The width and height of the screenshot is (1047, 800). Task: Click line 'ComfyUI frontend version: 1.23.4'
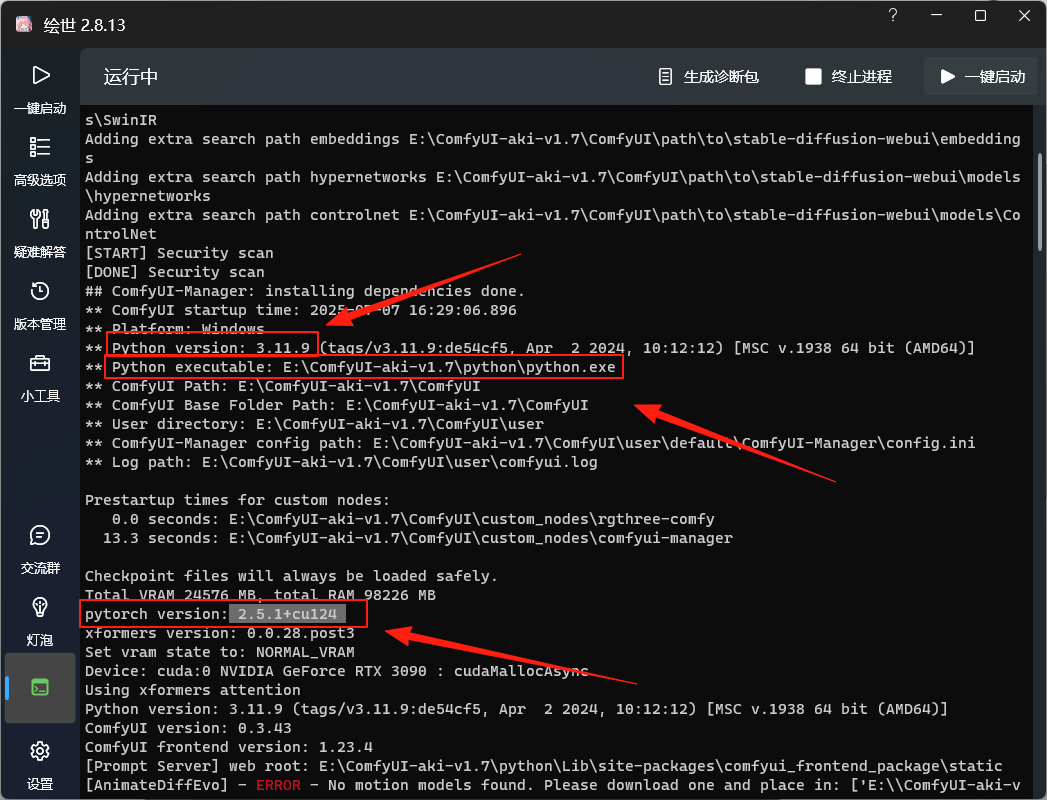click(228, 747)
